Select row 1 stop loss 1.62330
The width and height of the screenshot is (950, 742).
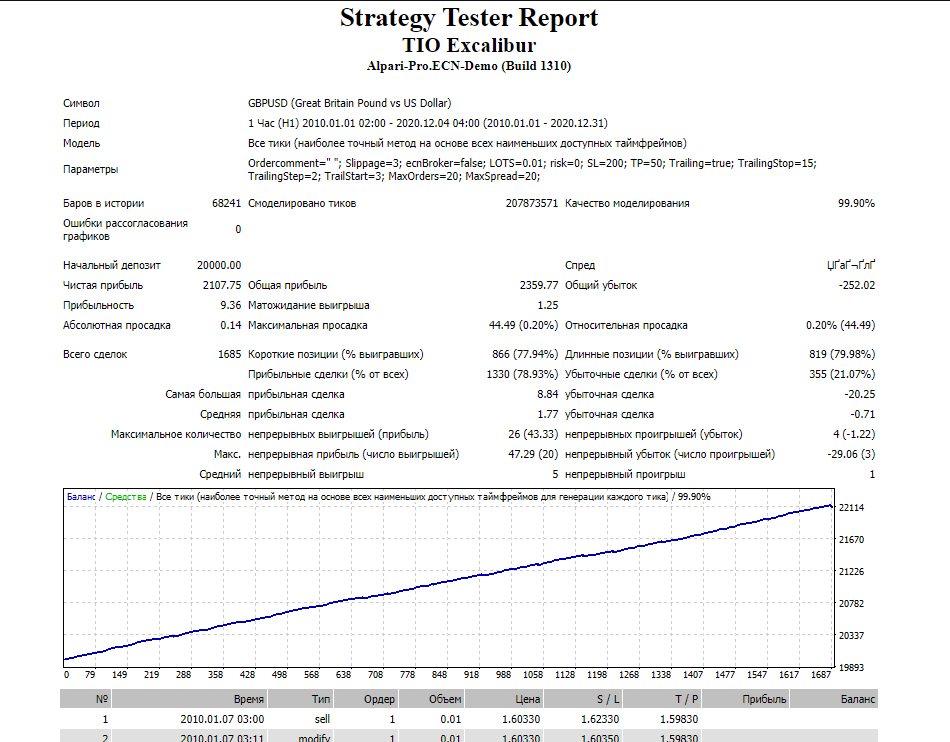pos(600,719)
